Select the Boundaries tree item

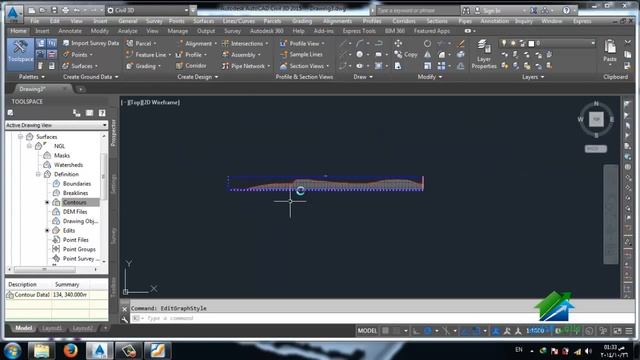pos(77,184)
